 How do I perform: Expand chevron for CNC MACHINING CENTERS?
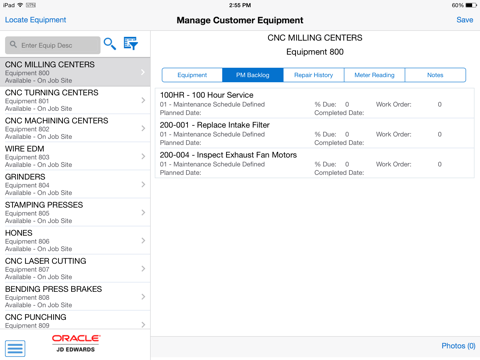click(143, 128)
